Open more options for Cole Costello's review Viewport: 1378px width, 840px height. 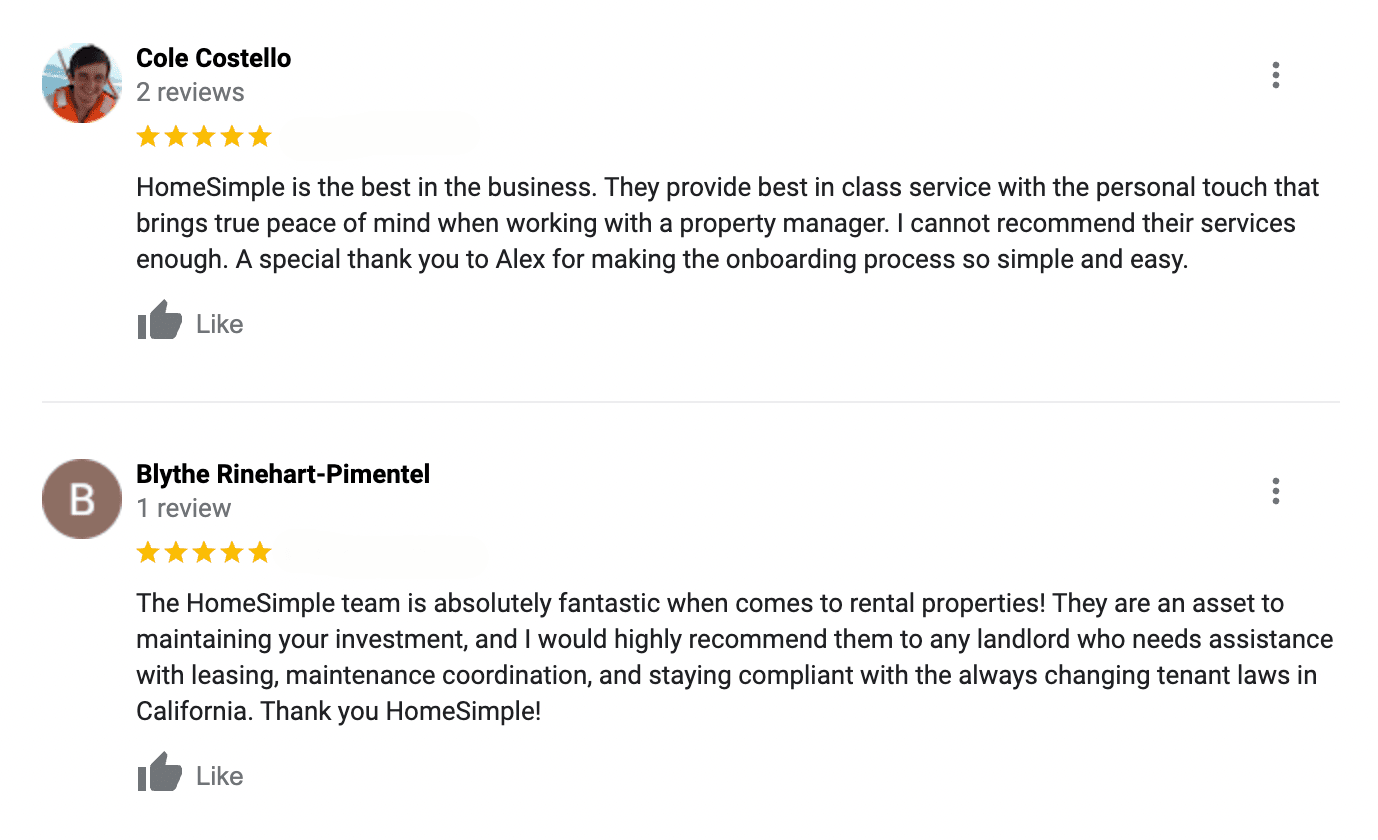pos(1275,75)
